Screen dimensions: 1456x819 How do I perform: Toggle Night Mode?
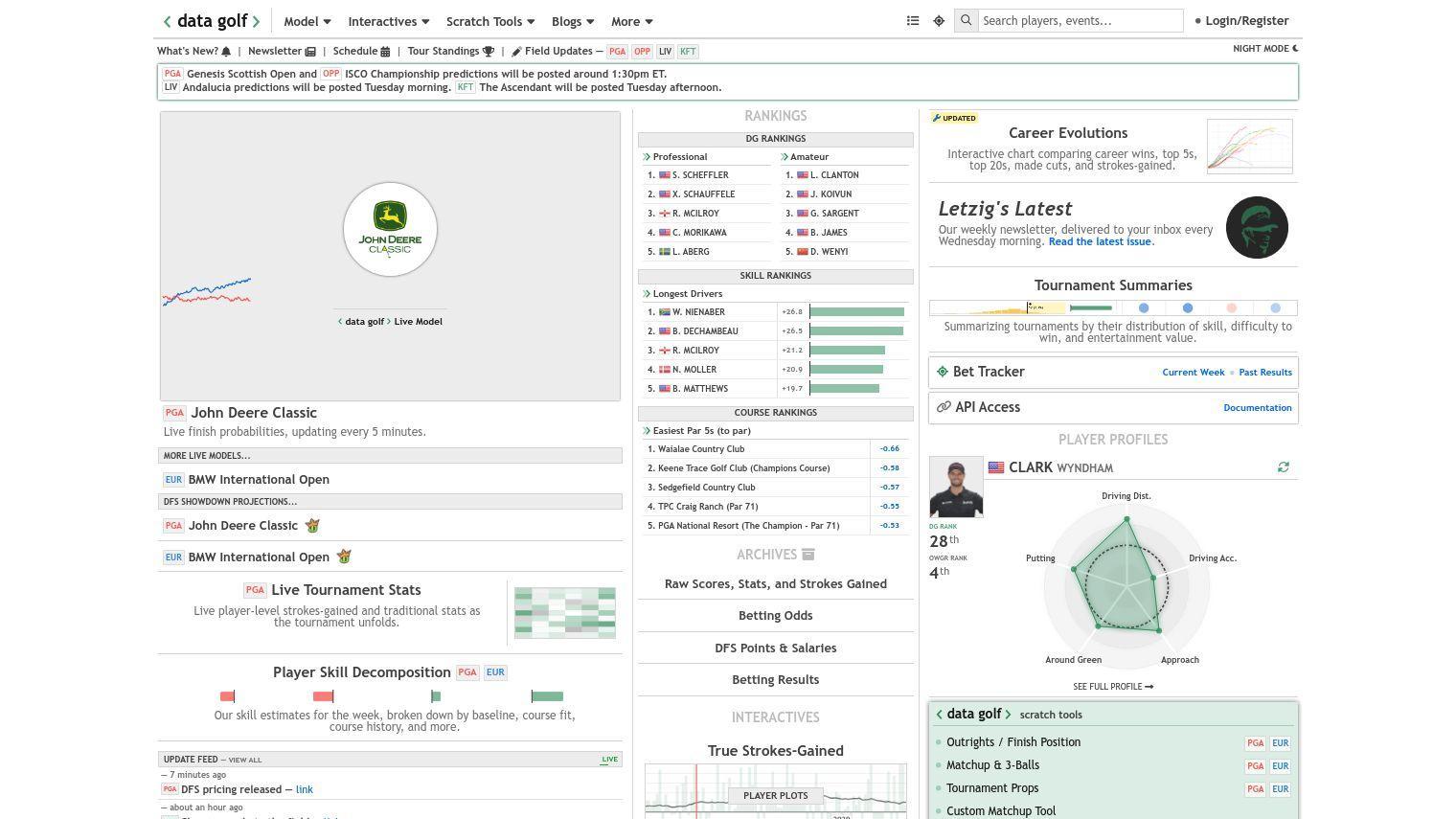(1265, 48)
